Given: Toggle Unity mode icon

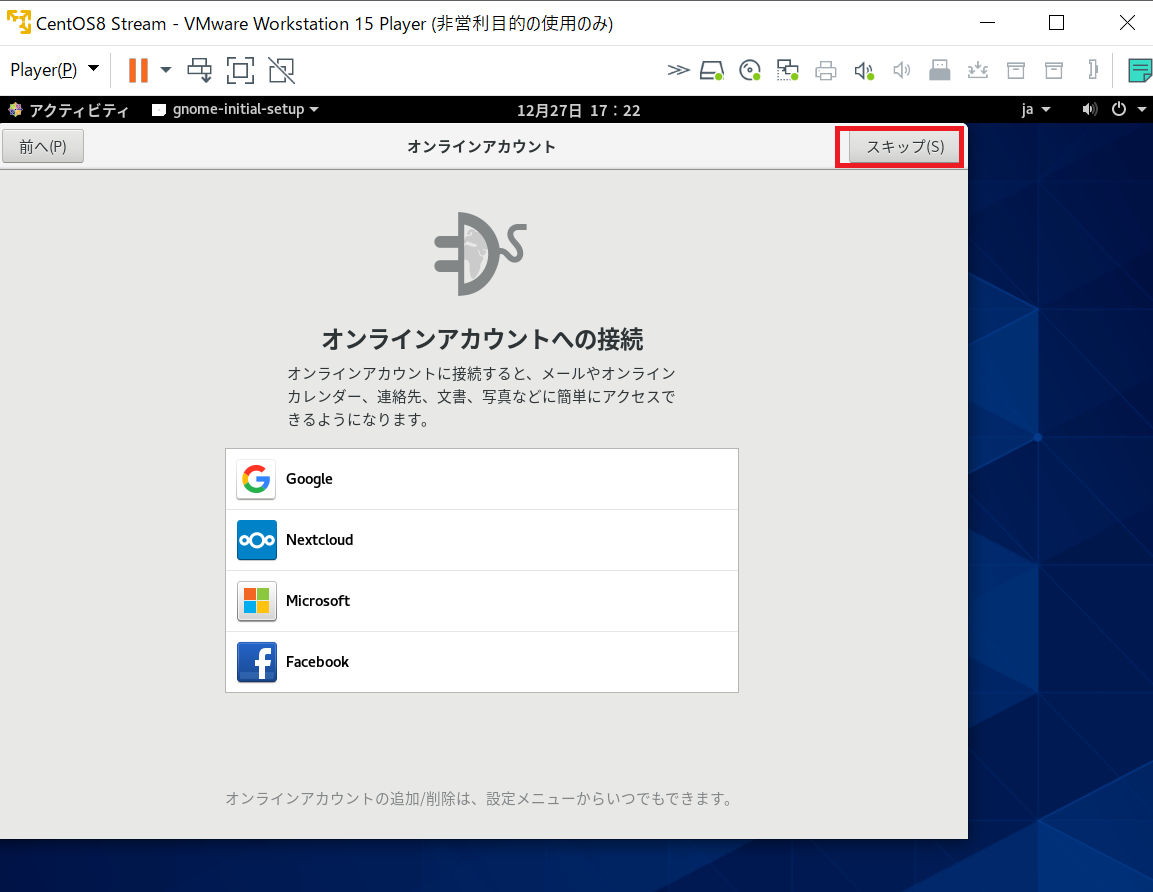Looking at the screenshot, I should (282, 71).
